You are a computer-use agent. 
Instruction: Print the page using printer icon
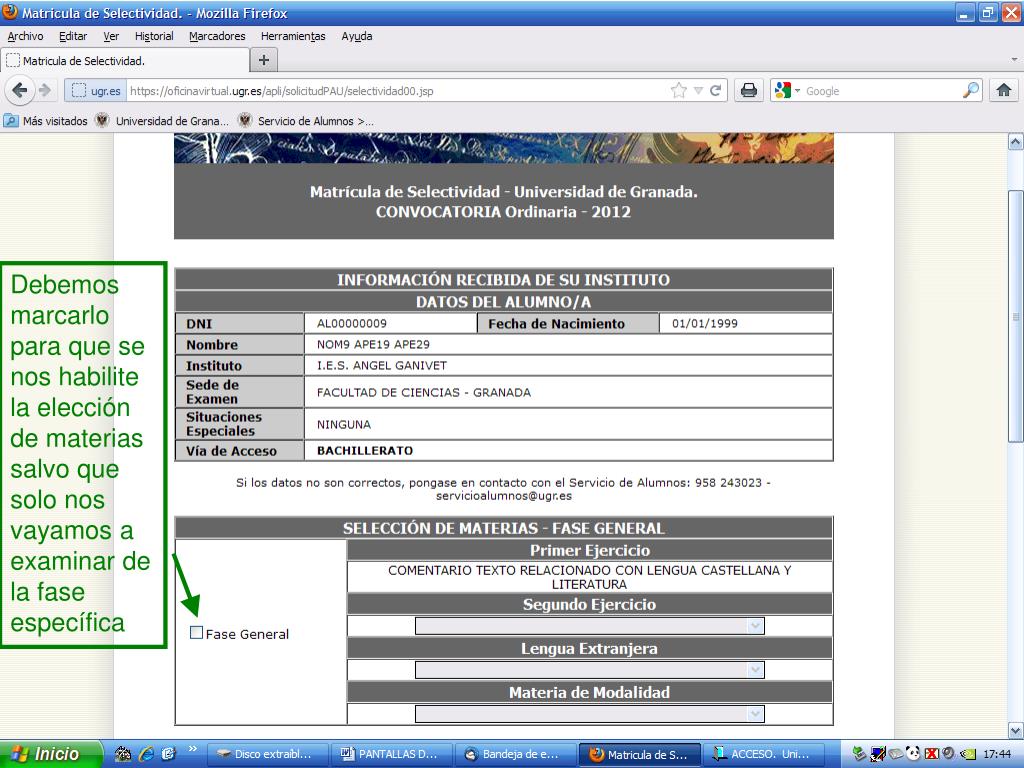pyautogui.click(x=749, y=90)
